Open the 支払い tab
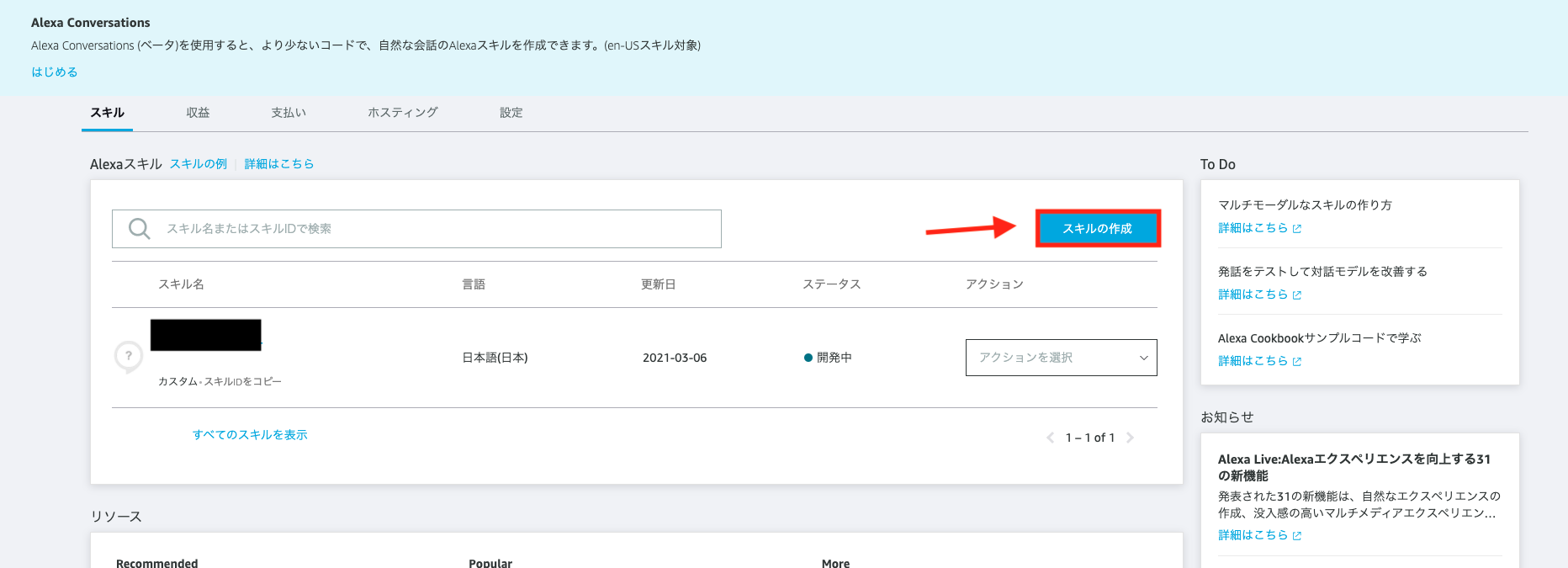 coord(289,113)
